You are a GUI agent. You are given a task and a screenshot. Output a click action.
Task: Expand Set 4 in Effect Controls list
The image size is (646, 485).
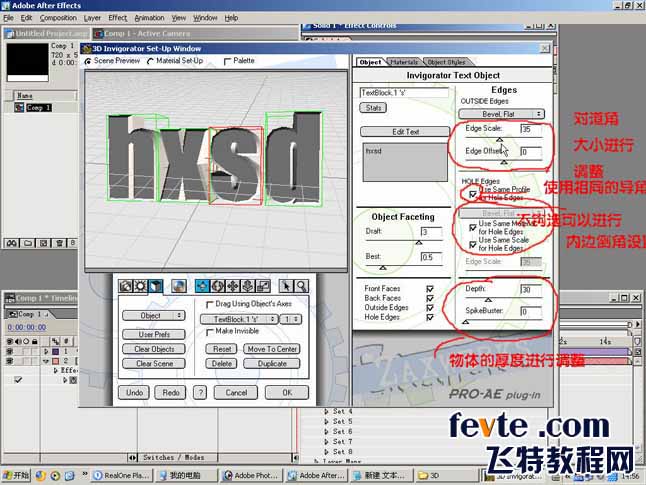click(326, 411)
